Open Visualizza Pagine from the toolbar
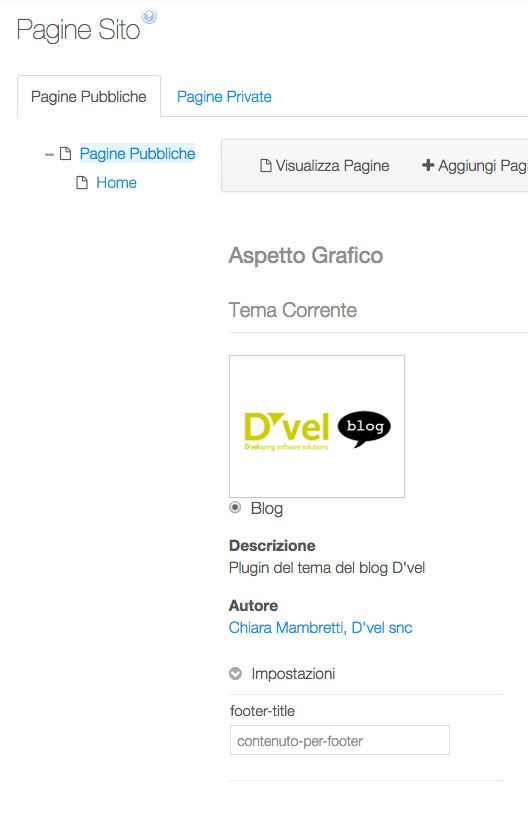Screen dimensions: 528x819 pos(324,166)
